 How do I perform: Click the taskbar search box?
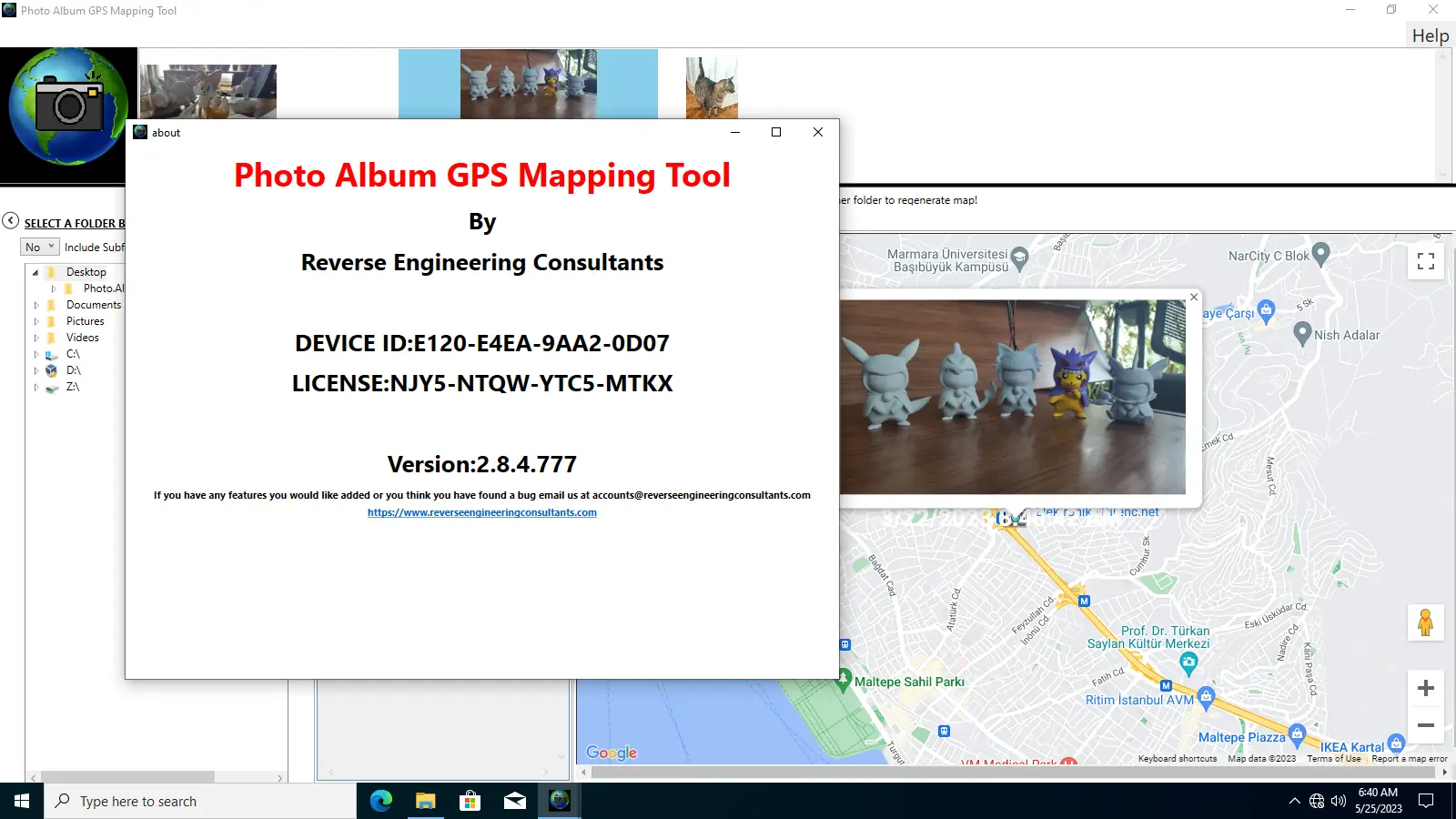click(200, 801)
